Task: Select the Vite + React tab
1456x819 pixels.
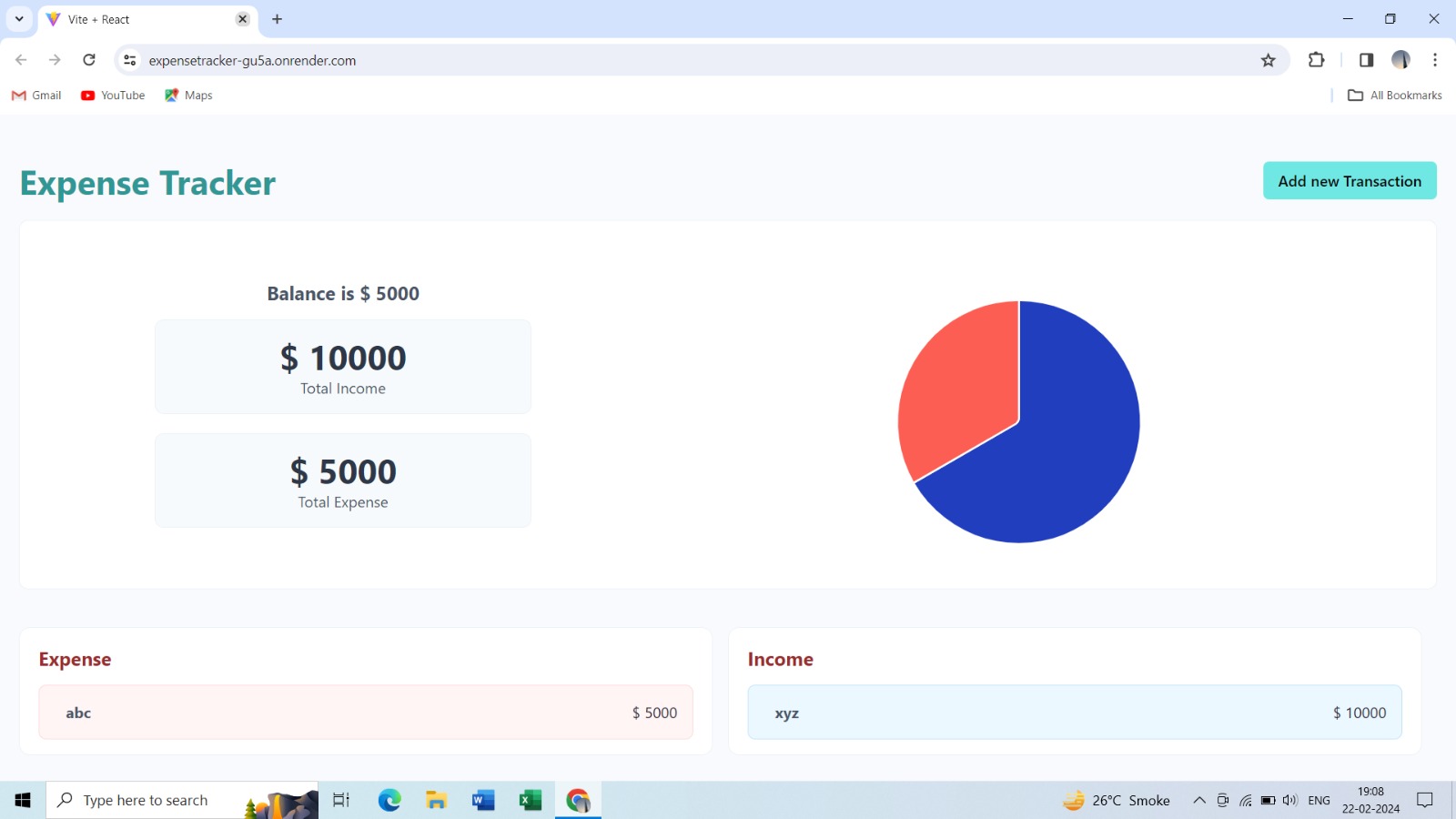Action: point(147,19)
